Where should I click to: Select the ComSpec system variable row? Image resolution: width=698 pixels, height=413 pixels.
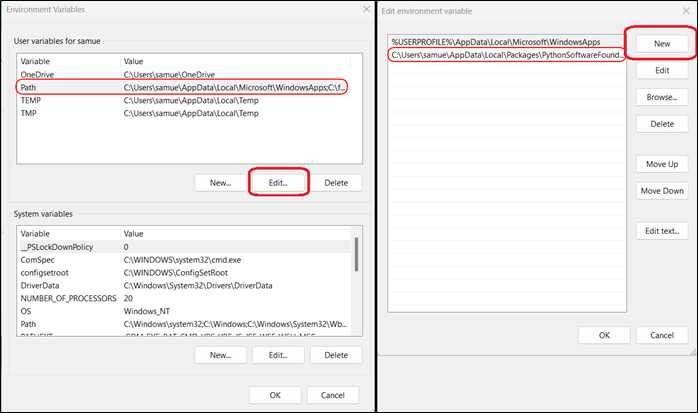(x=183, y=260)
